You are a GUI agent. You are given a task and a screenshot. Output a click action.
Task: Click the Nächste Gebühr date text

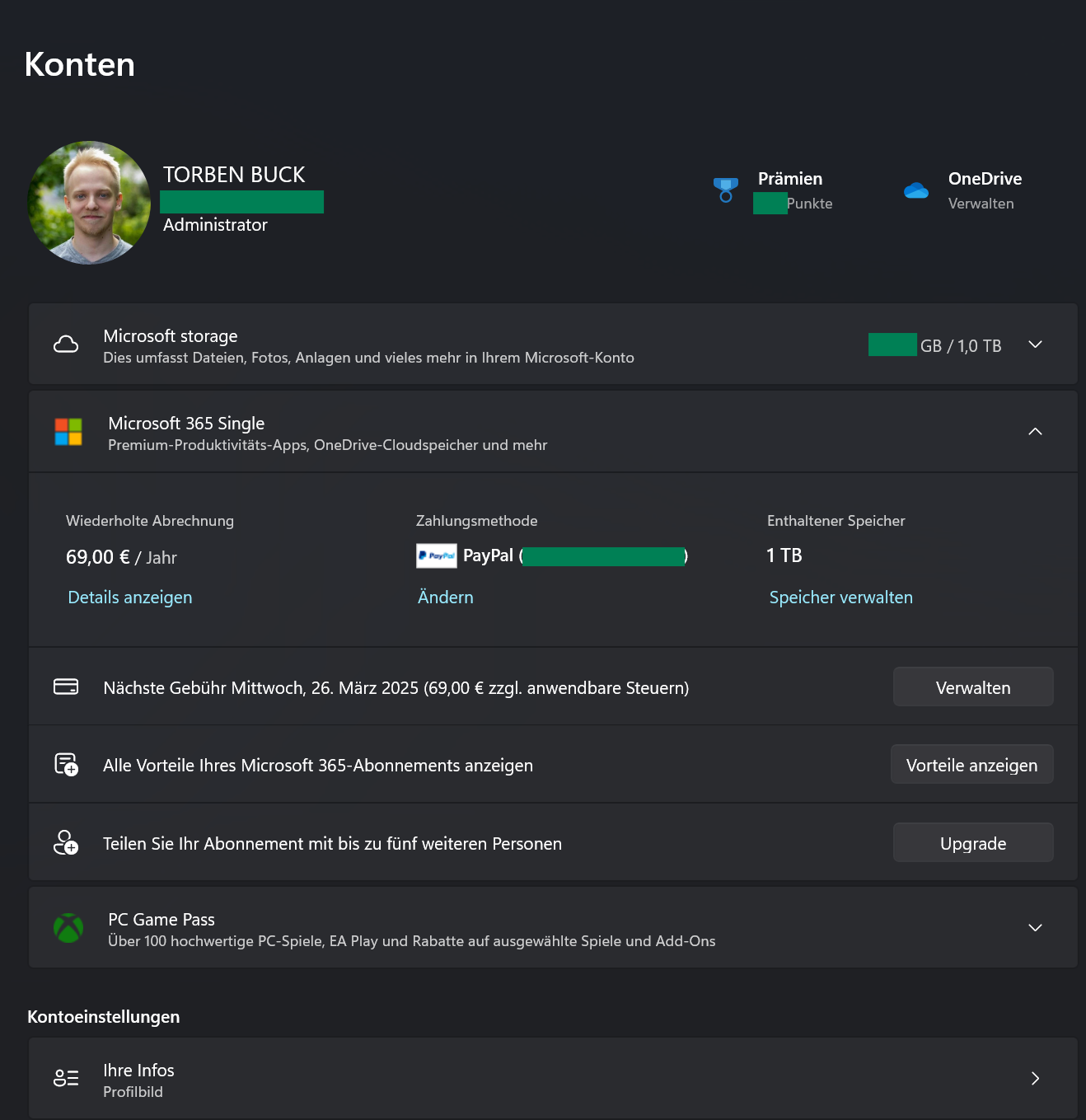coord(396,688)
